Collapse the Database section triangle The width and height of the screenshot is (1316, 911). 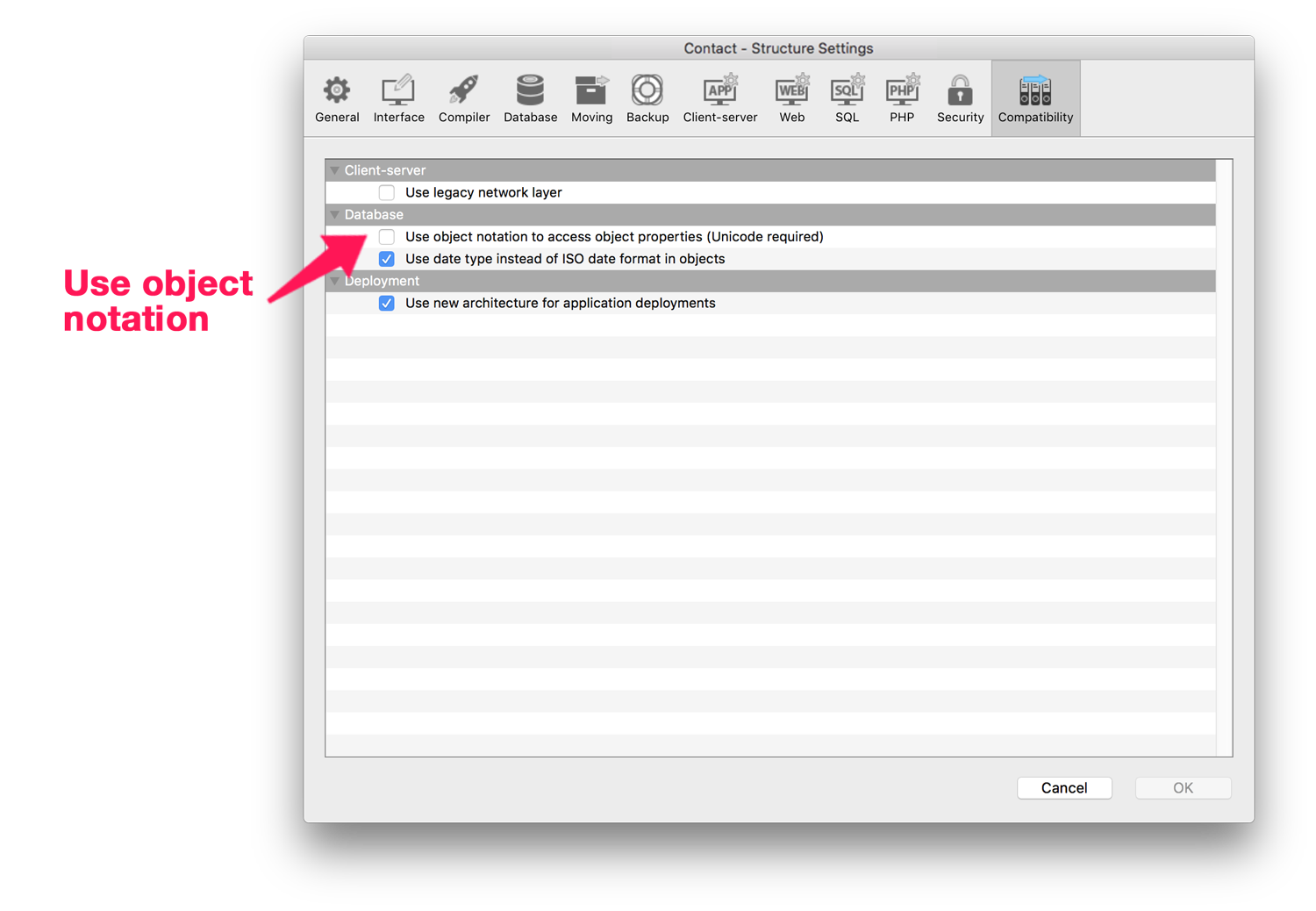point(334,214)
